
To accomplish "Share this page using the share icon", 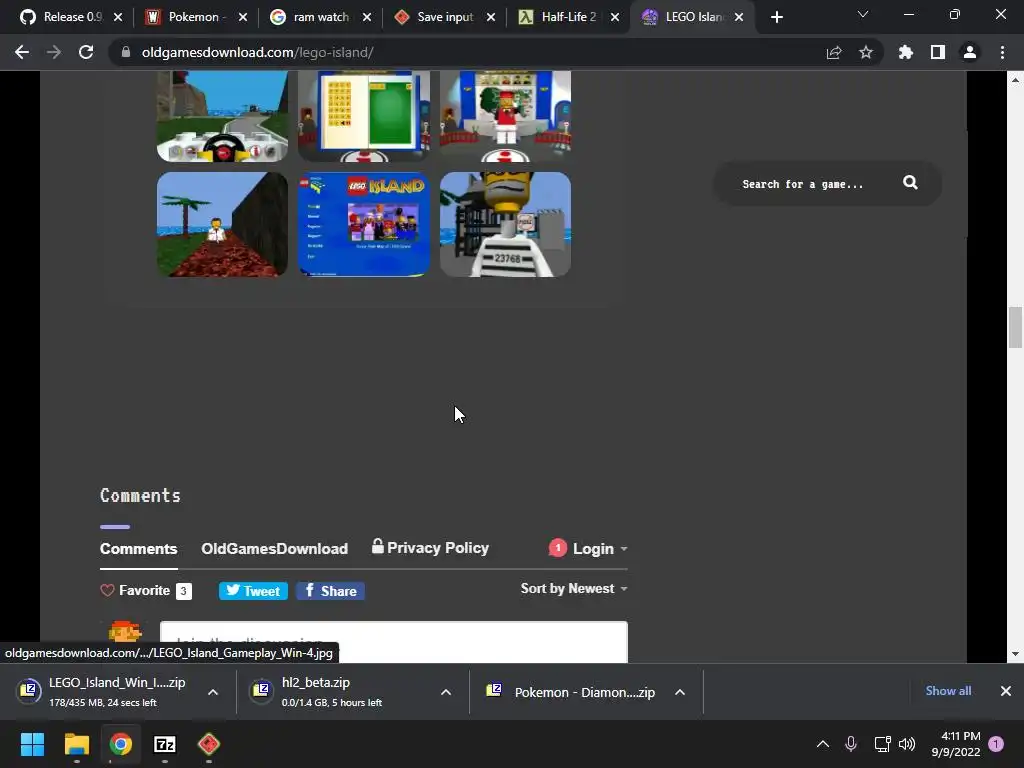I will pos(834,52).
